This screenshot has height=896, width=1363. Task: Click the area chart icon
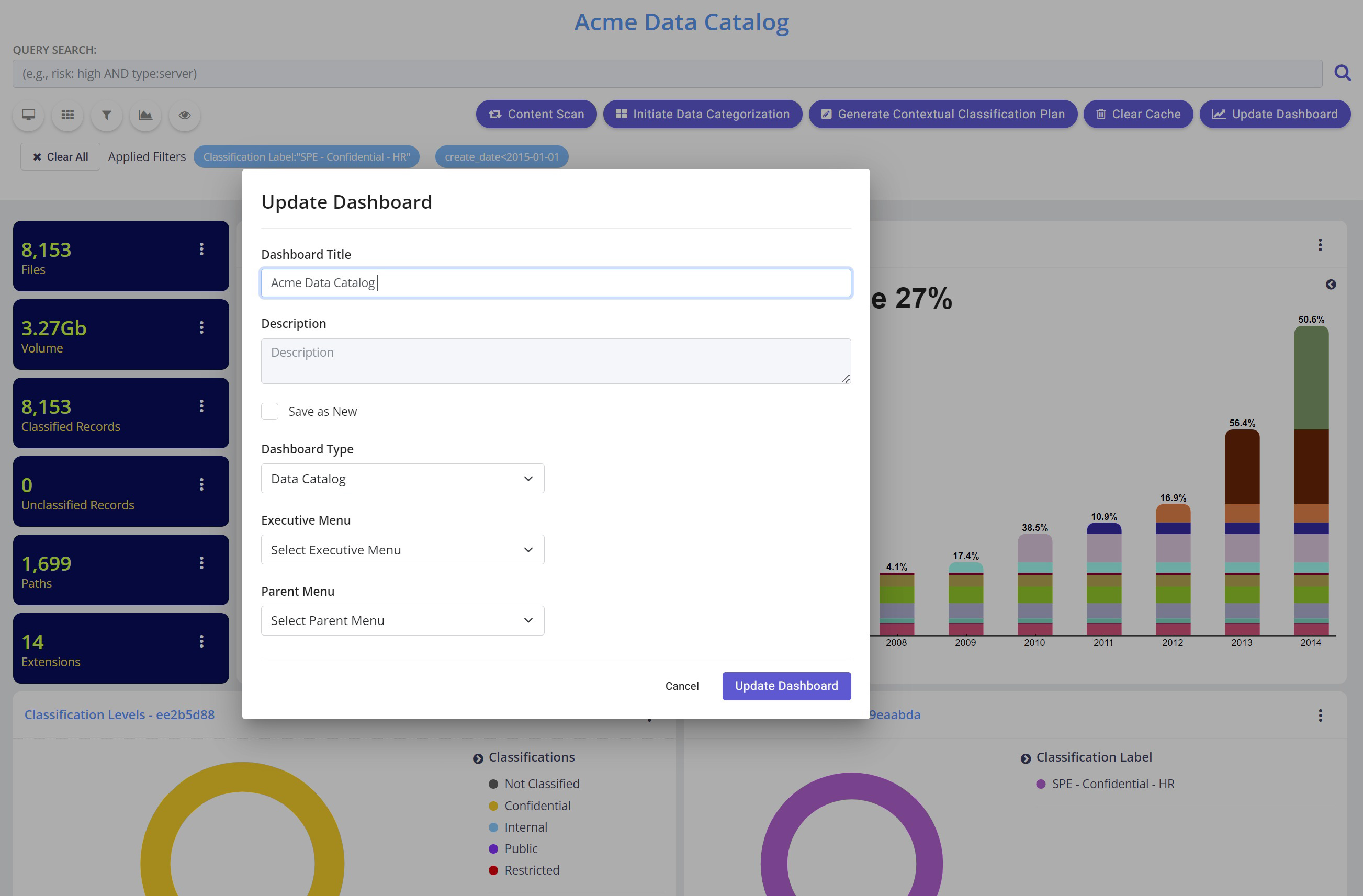pyautogui.click(x=145, y=115)
